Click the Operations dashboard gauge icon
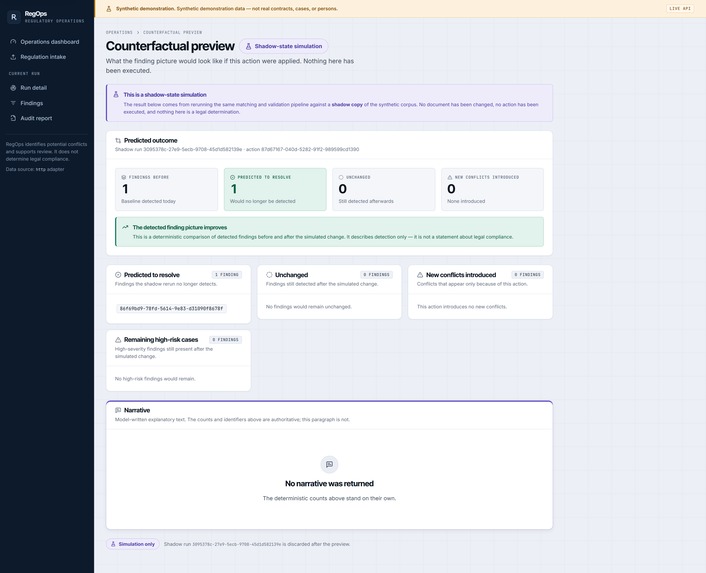Viewport: 706px width, 573px height. coord(13,42)
